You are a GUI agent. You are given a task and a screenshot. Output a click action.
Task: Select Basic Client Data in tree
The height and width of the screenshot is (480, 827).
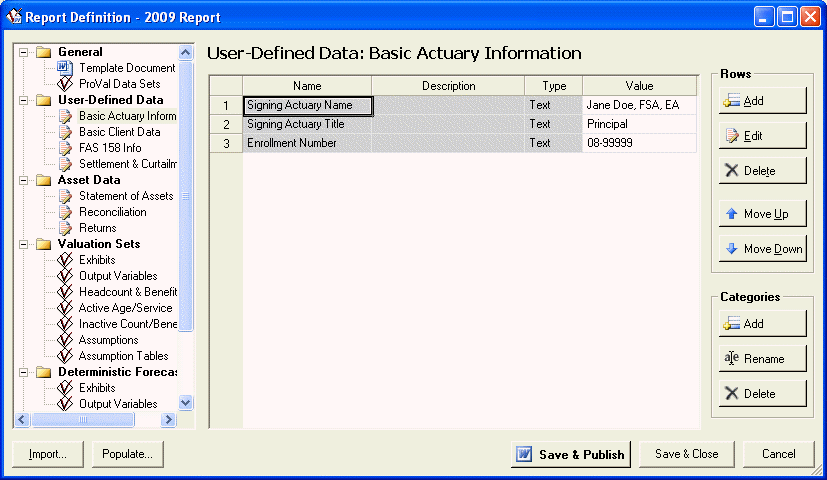click(119, 132)
